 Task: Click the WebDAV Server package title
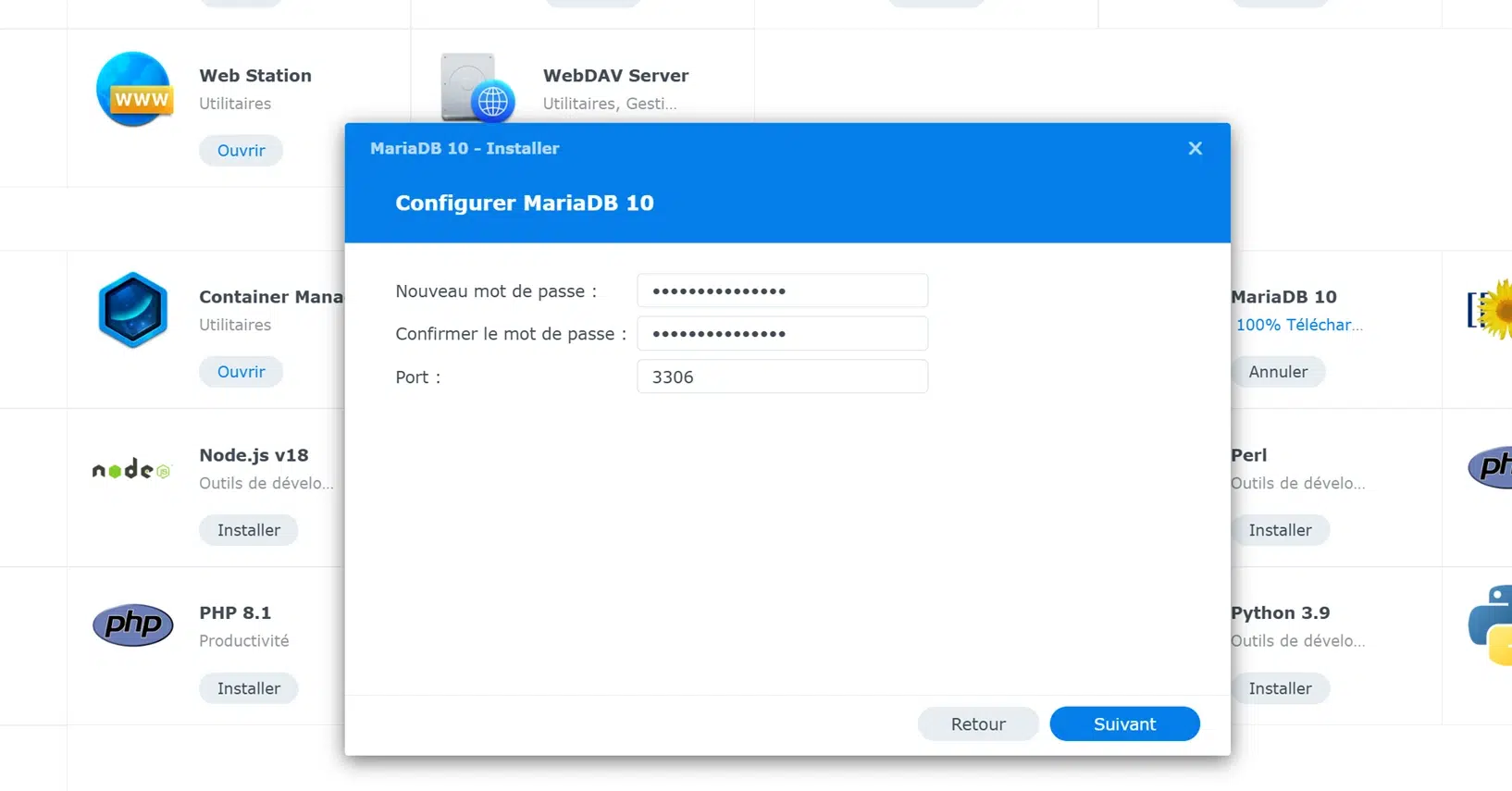[x=615, y=76]
